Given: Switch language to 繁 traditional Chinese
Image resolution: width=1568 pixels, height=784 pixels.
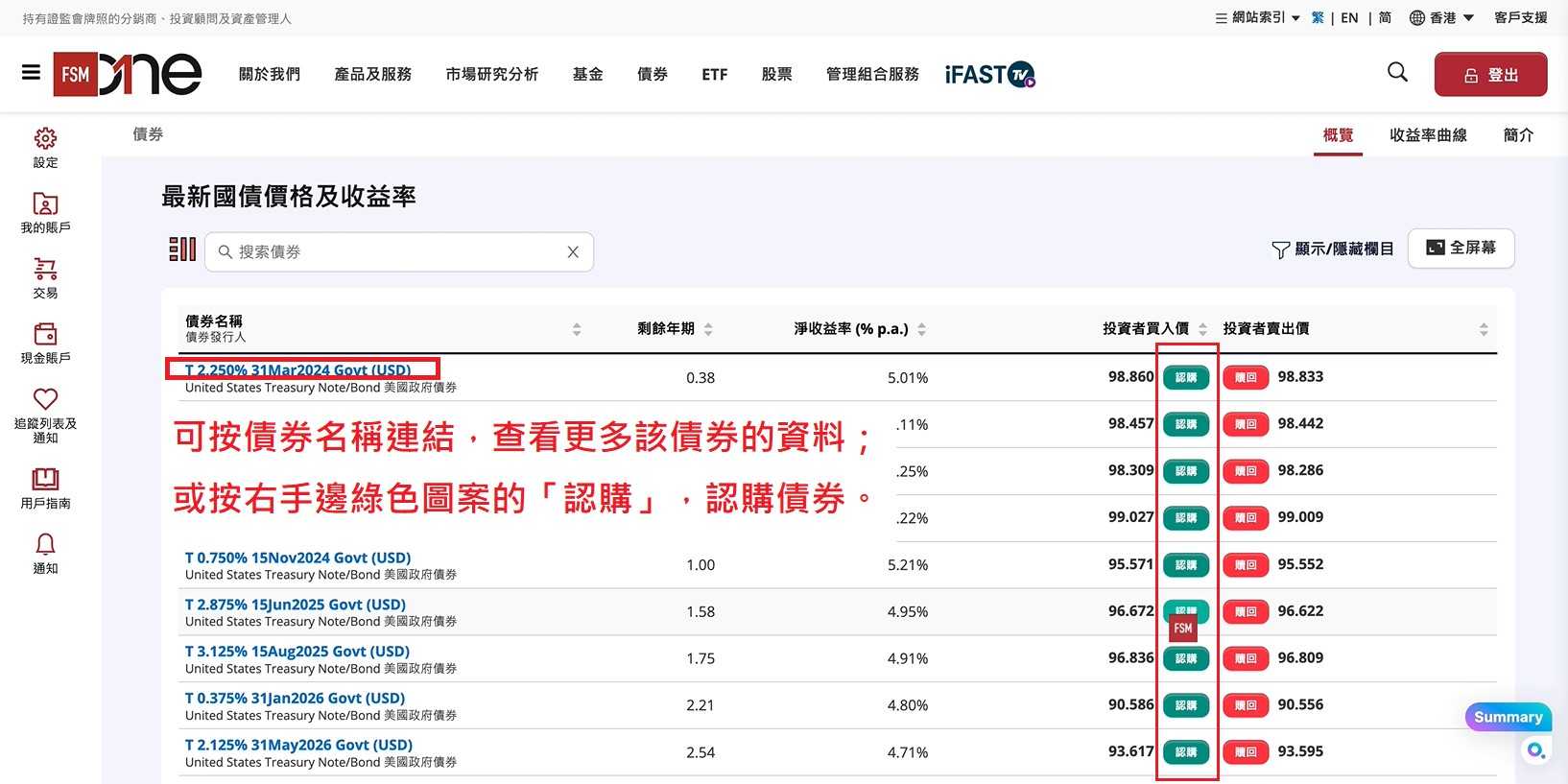Looking at the screenshot, I should pos(1318,17).
